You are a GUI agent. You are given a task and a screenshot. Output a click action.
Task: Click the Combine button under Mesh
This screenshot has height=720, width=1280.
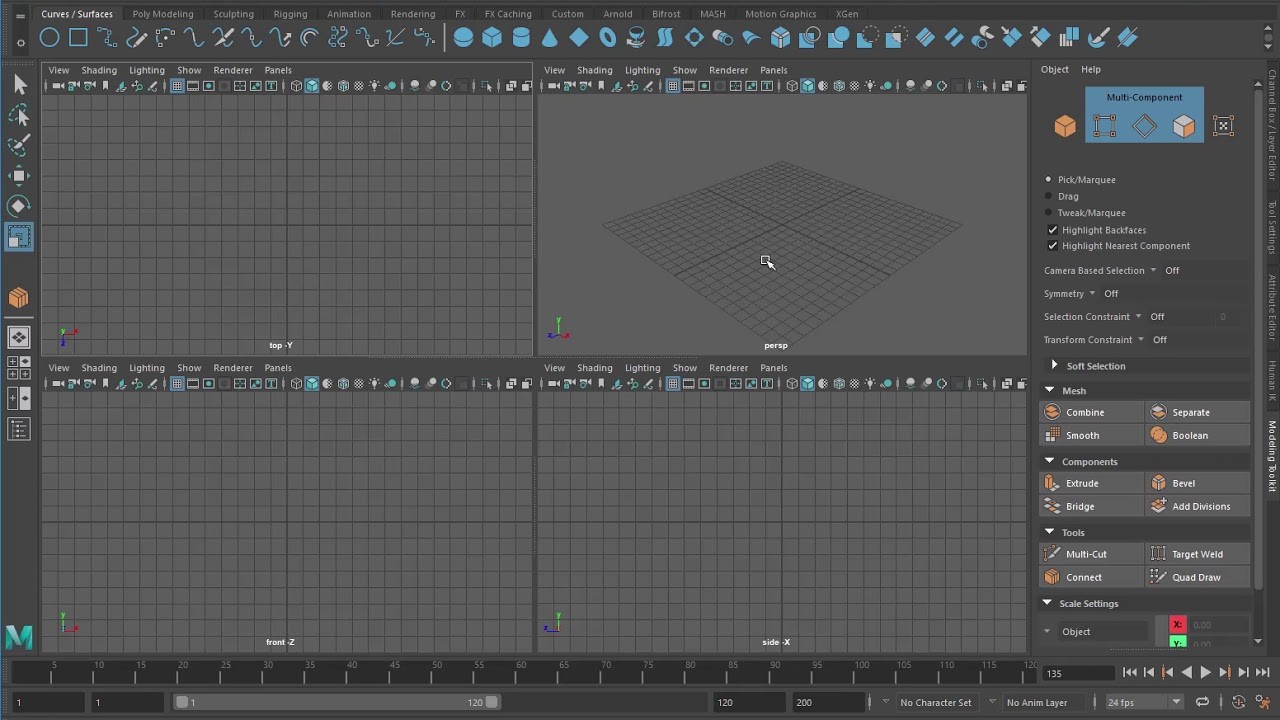(1091, 411)
